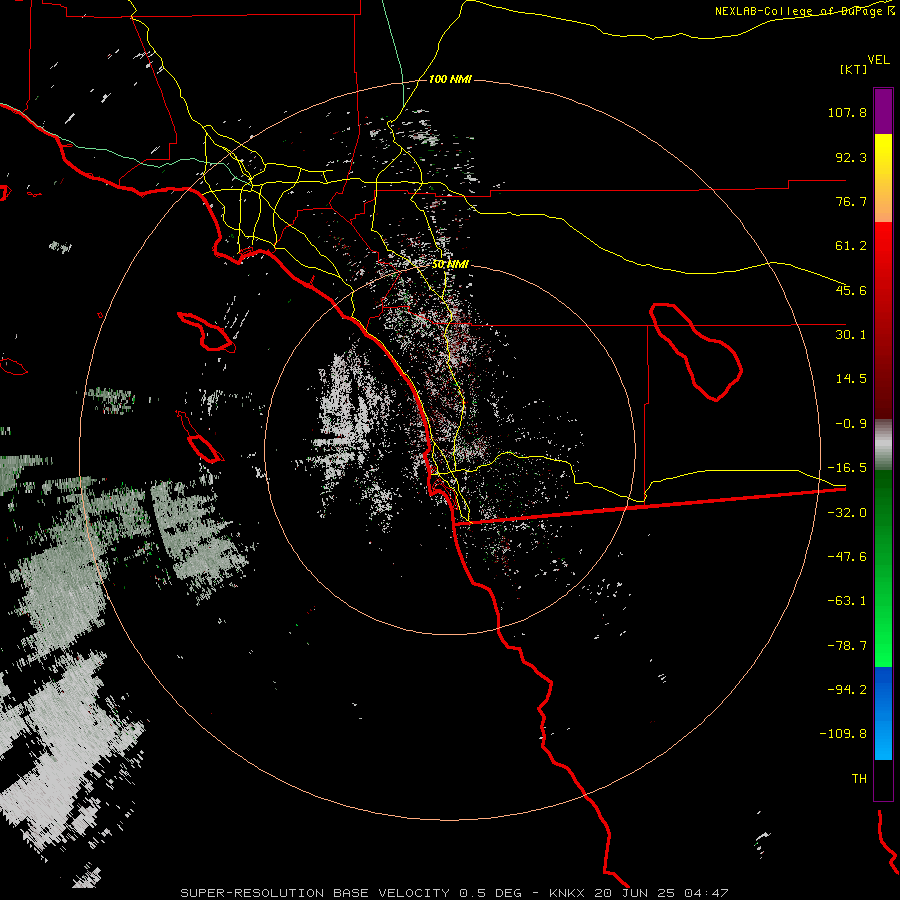Click the 0.5 DEG elevation text
900x900 pixels.
pyautogui.click(x=490, y=893)
